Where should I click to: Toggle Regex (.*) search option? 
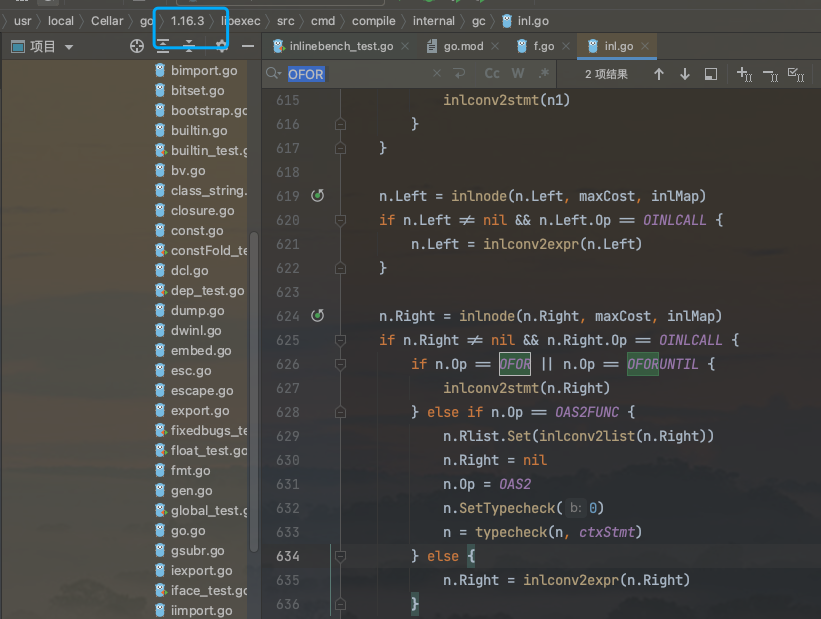[x=543, y=74]
